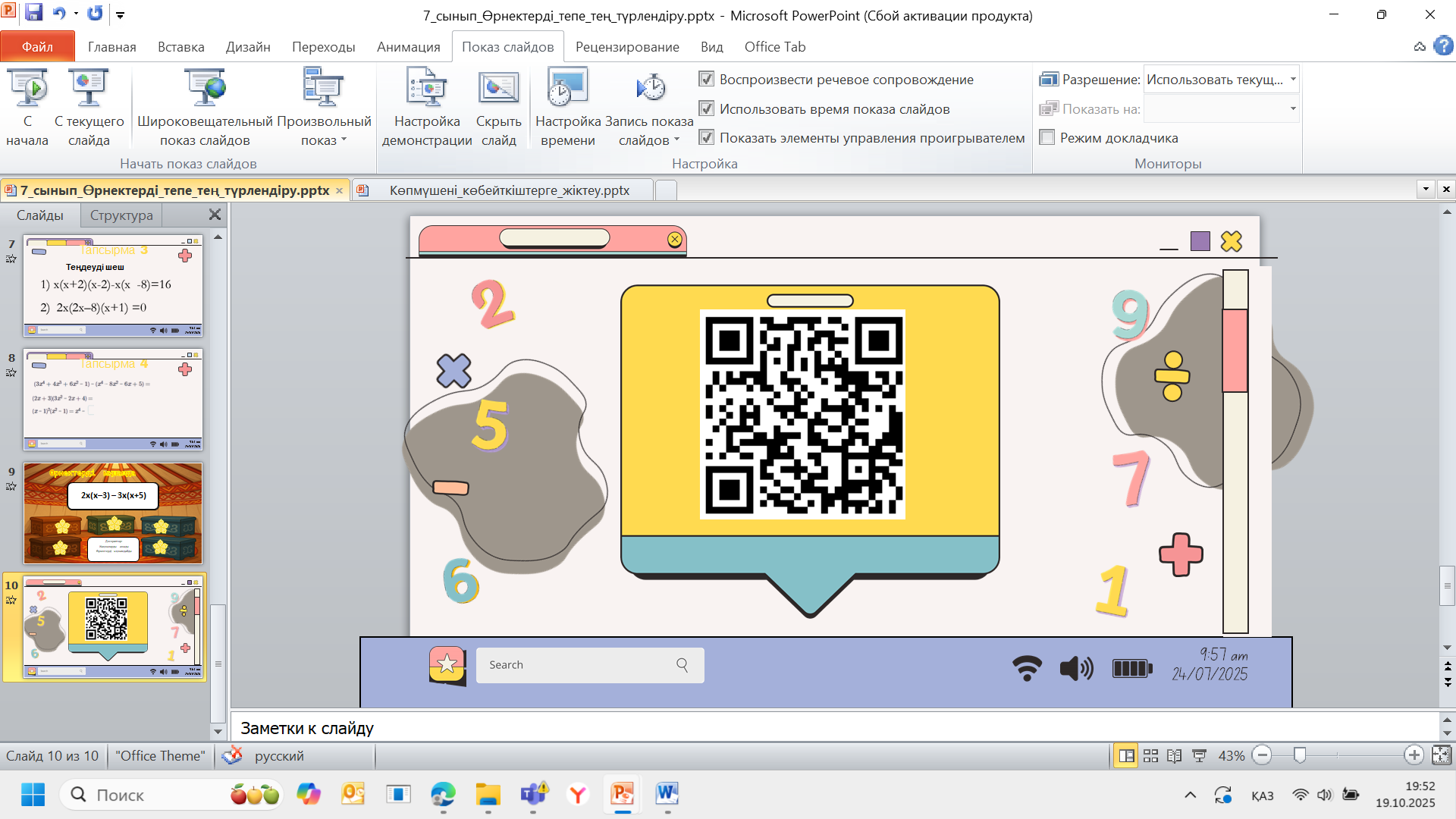Switch to the Структура pane tab
The height and width of the screenshot is (819, 1456).
click(121, 215)
